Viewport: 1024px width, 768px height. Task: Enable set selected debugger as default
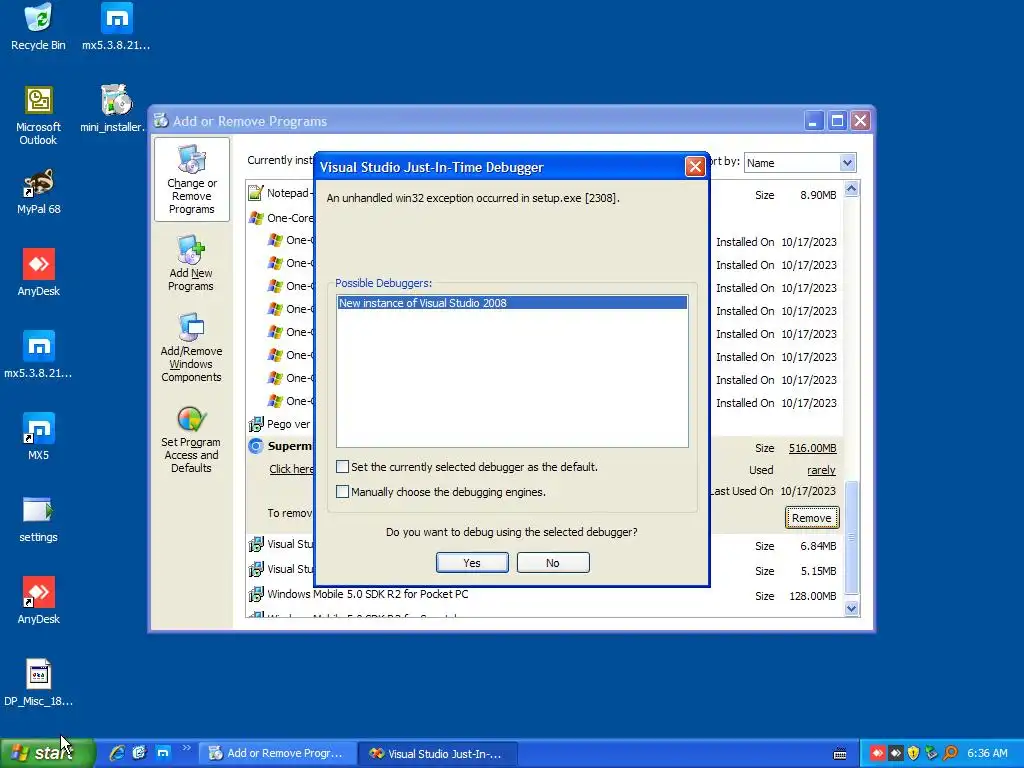click(x=342, y=467)
